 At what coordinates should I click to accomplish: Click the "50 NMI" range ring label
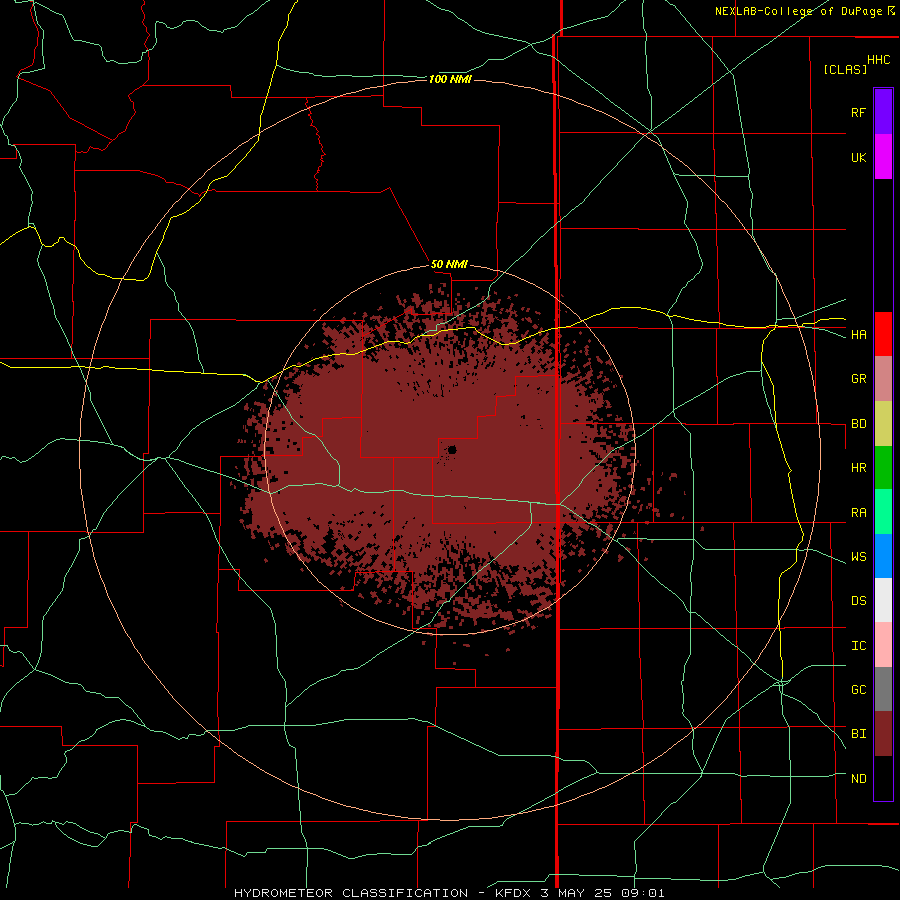point(449,265)
